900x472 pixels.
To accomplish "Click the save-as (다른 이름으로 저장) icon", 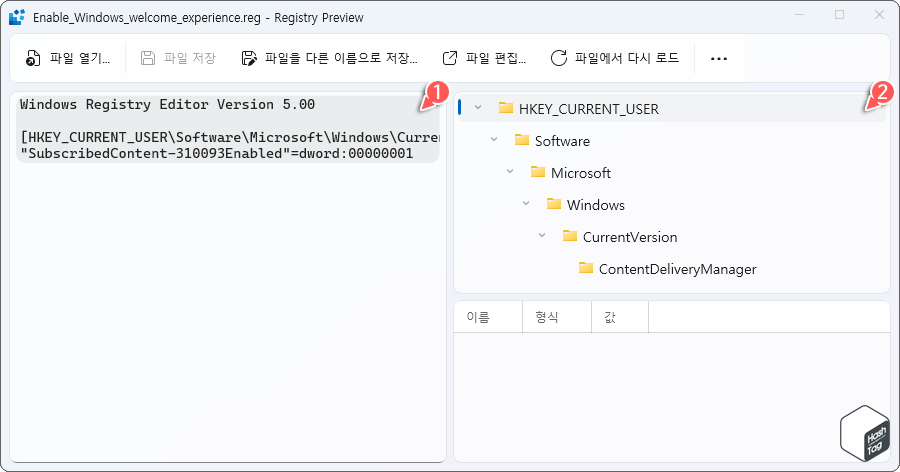I will tap(249, 58).
